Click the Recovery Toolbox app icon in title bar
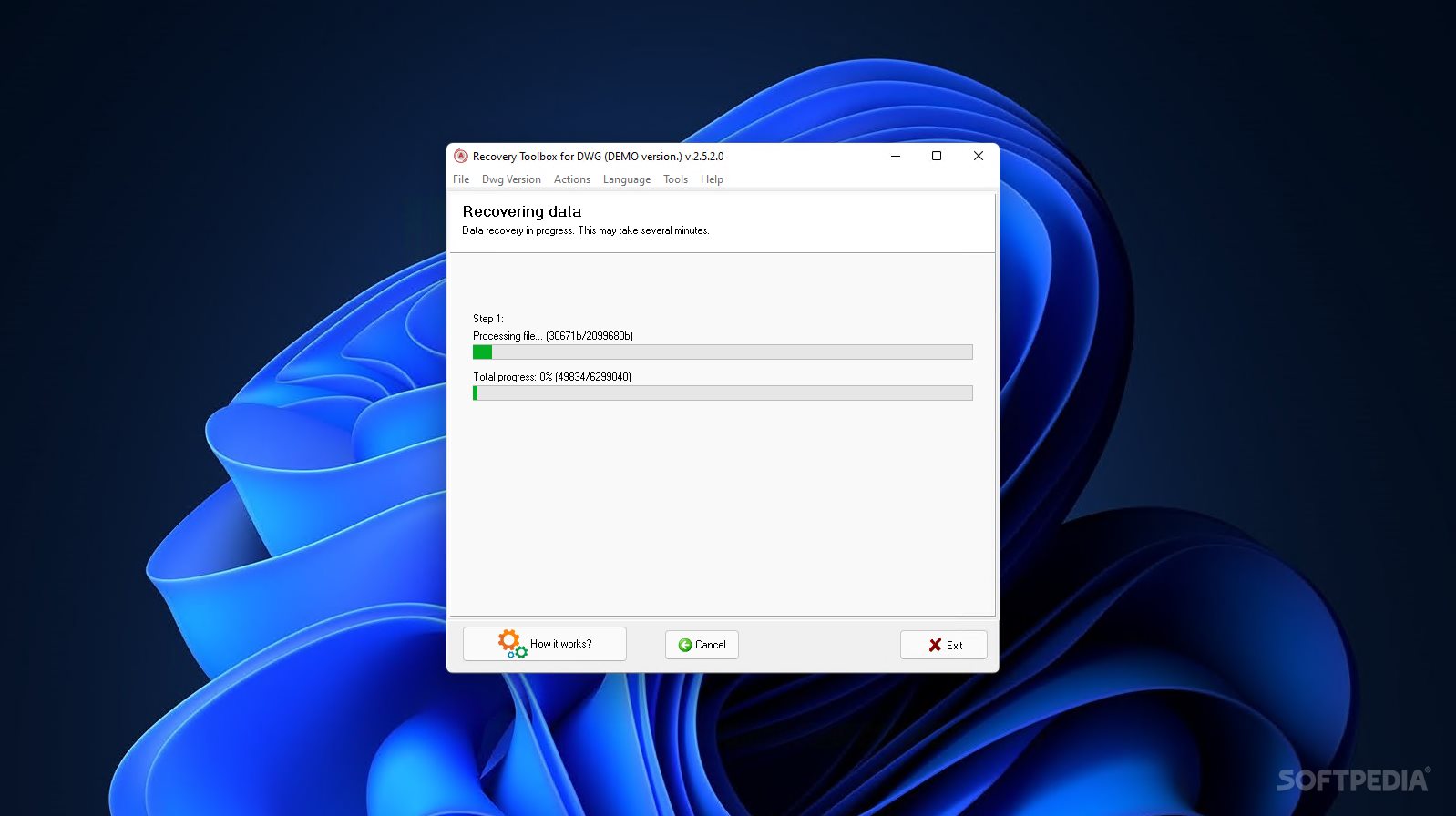Screen dimensions: 1456x816 coord(461,156)
